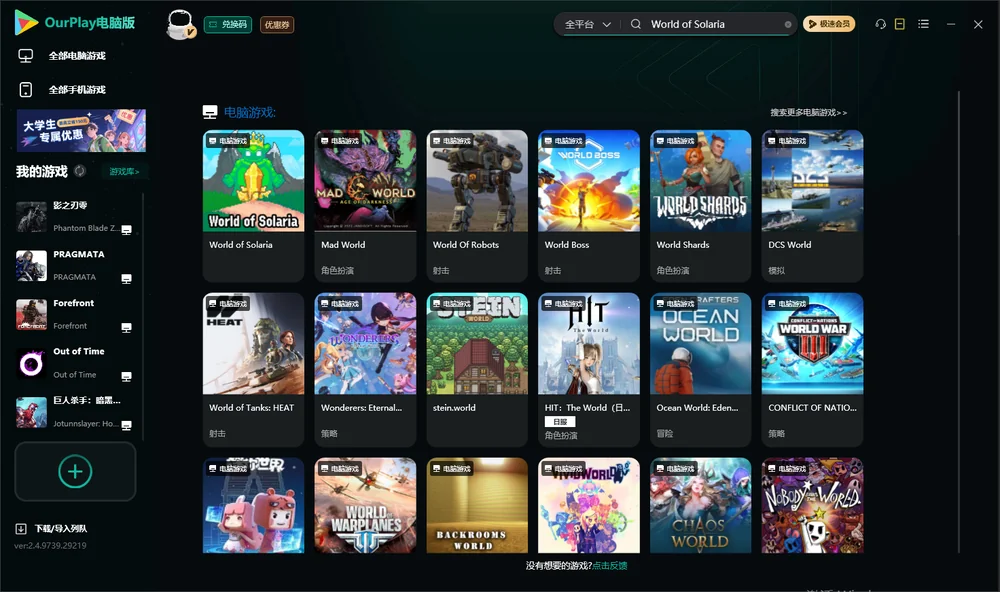Open the World of Warplanes card
The image size is (1000, 592).
[x=365, y=505]
